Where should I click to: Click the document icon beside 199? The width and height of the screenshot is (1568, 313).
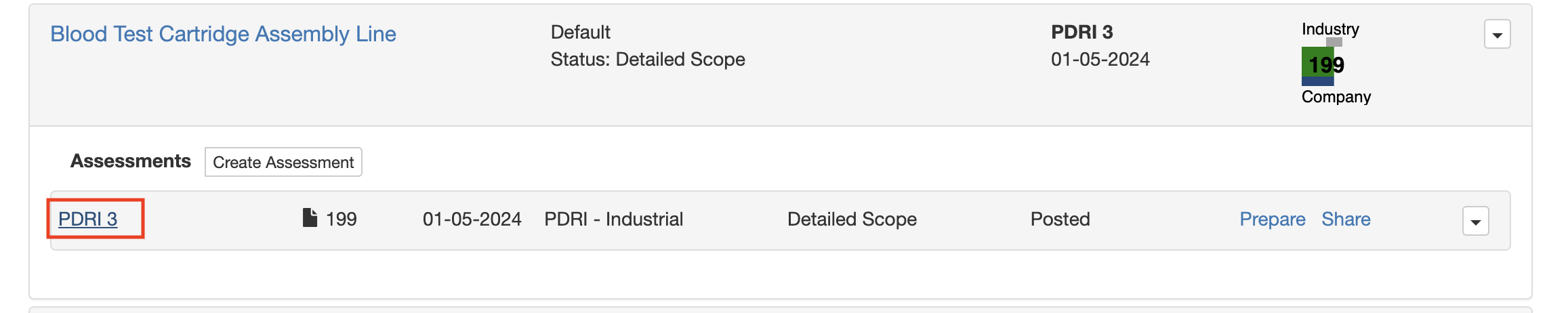point(310,217)
